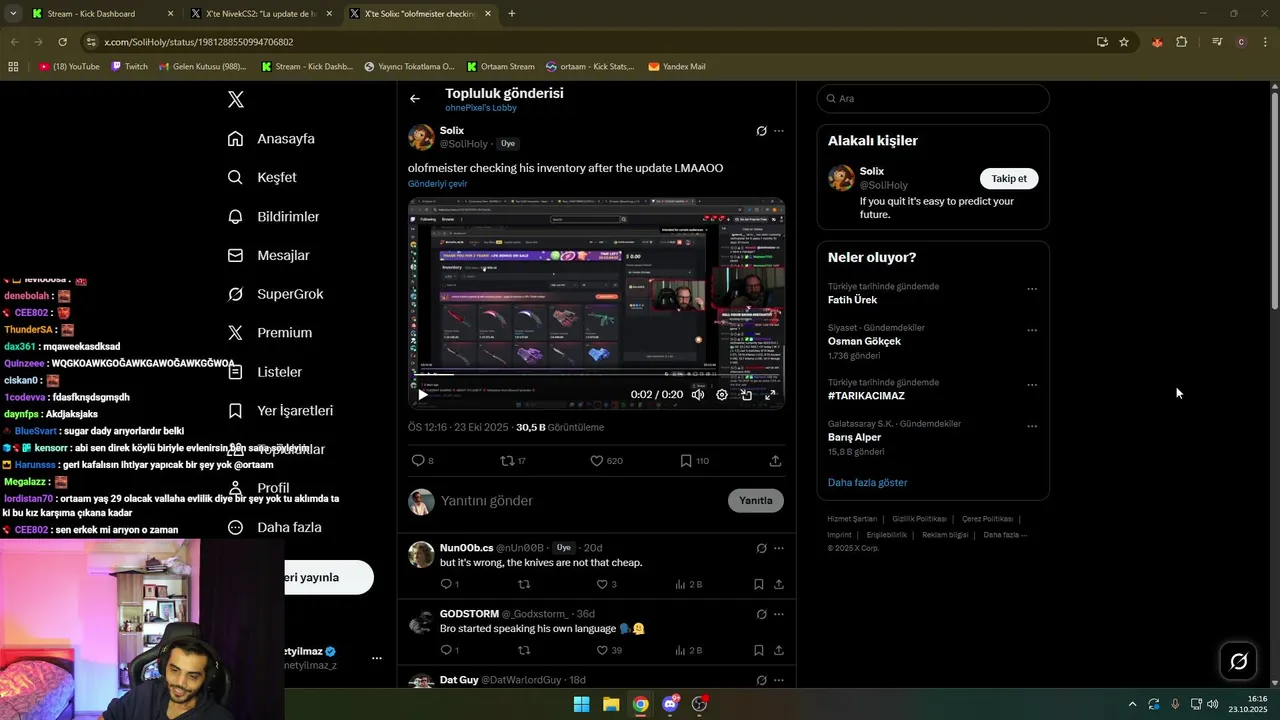Open Solix profile avatar on the post

421,137
